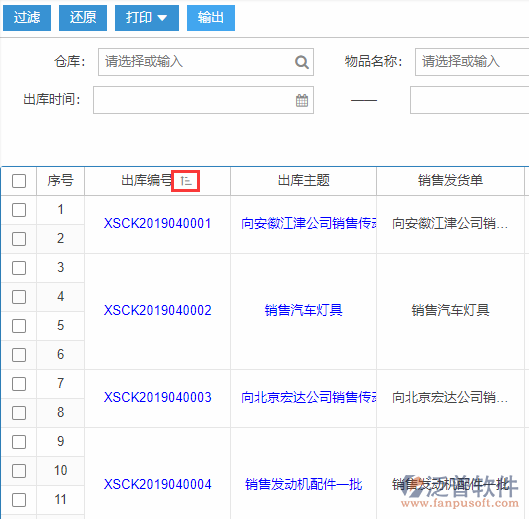The image size is (529, 519).
Task: Open link XSCK2019040003
Action: (158, 398)
